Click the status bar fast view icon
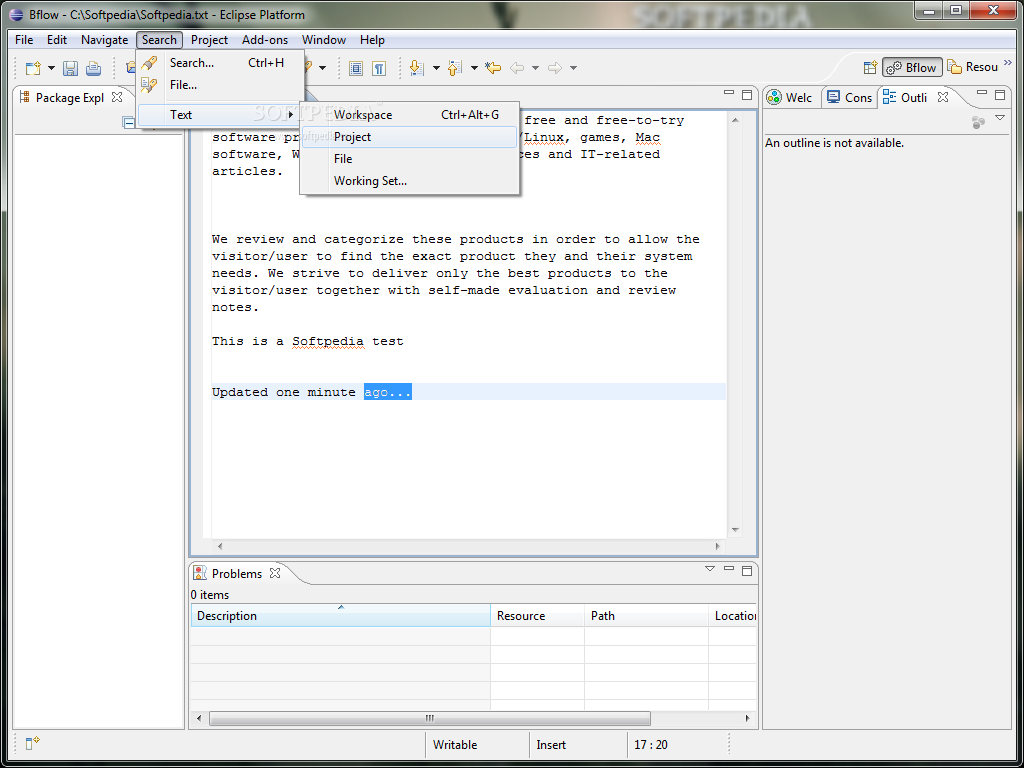1024x768 pixels. point(32,743)
